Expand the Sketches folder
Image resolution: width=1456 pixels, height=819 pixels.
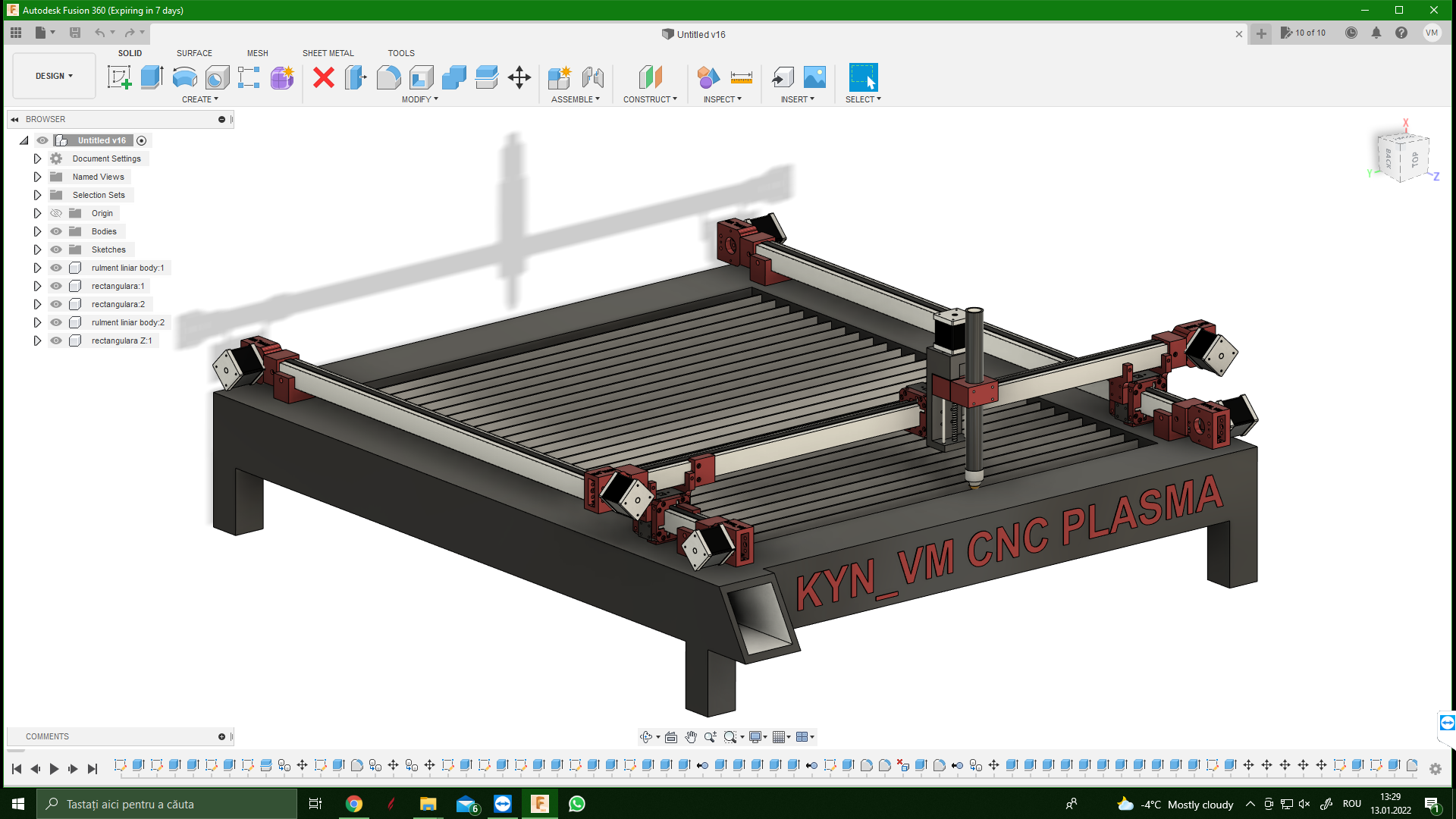[x=37, y=249]
